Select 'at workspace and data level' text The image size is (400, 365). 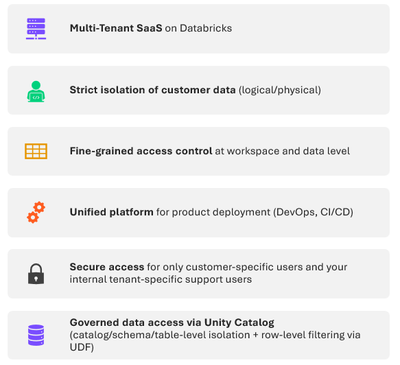coord(282,151)
